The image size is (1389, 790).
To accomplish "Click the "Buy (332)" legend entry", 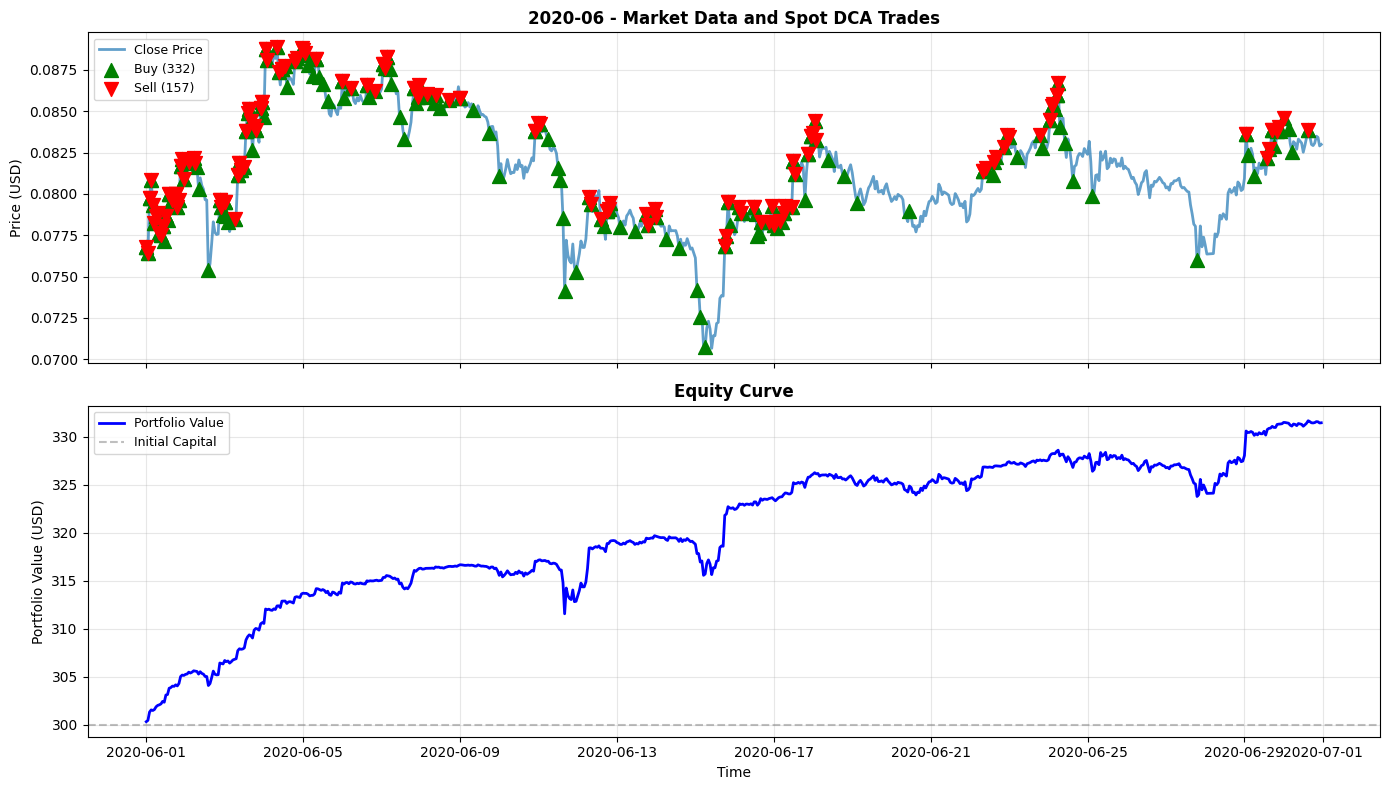I will [x=164, y=69].
